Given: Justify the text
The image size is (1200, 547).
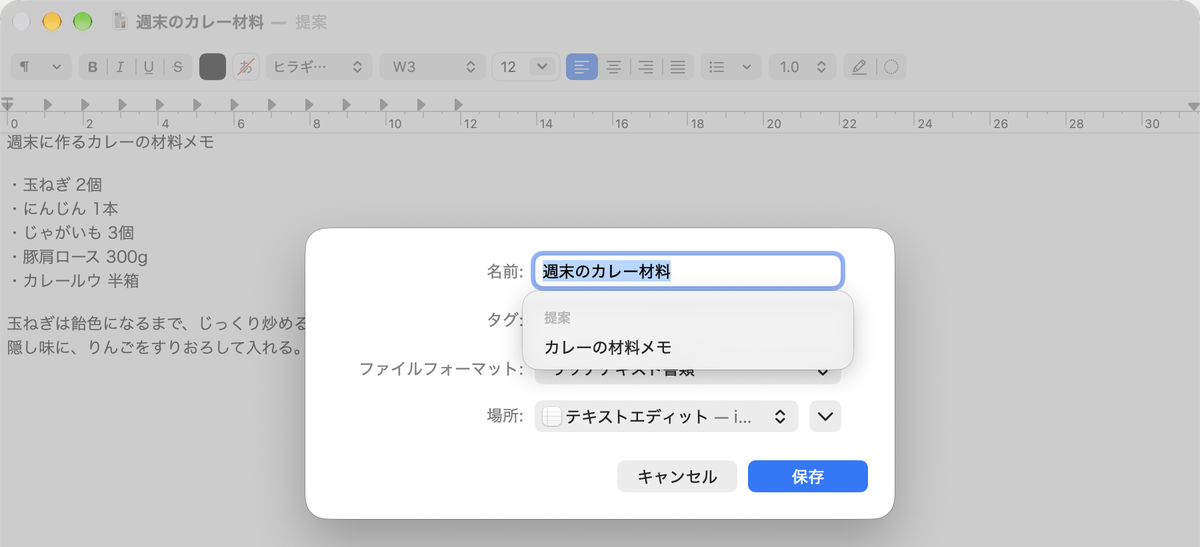Looking at the screenshot, I should [678, 67].
